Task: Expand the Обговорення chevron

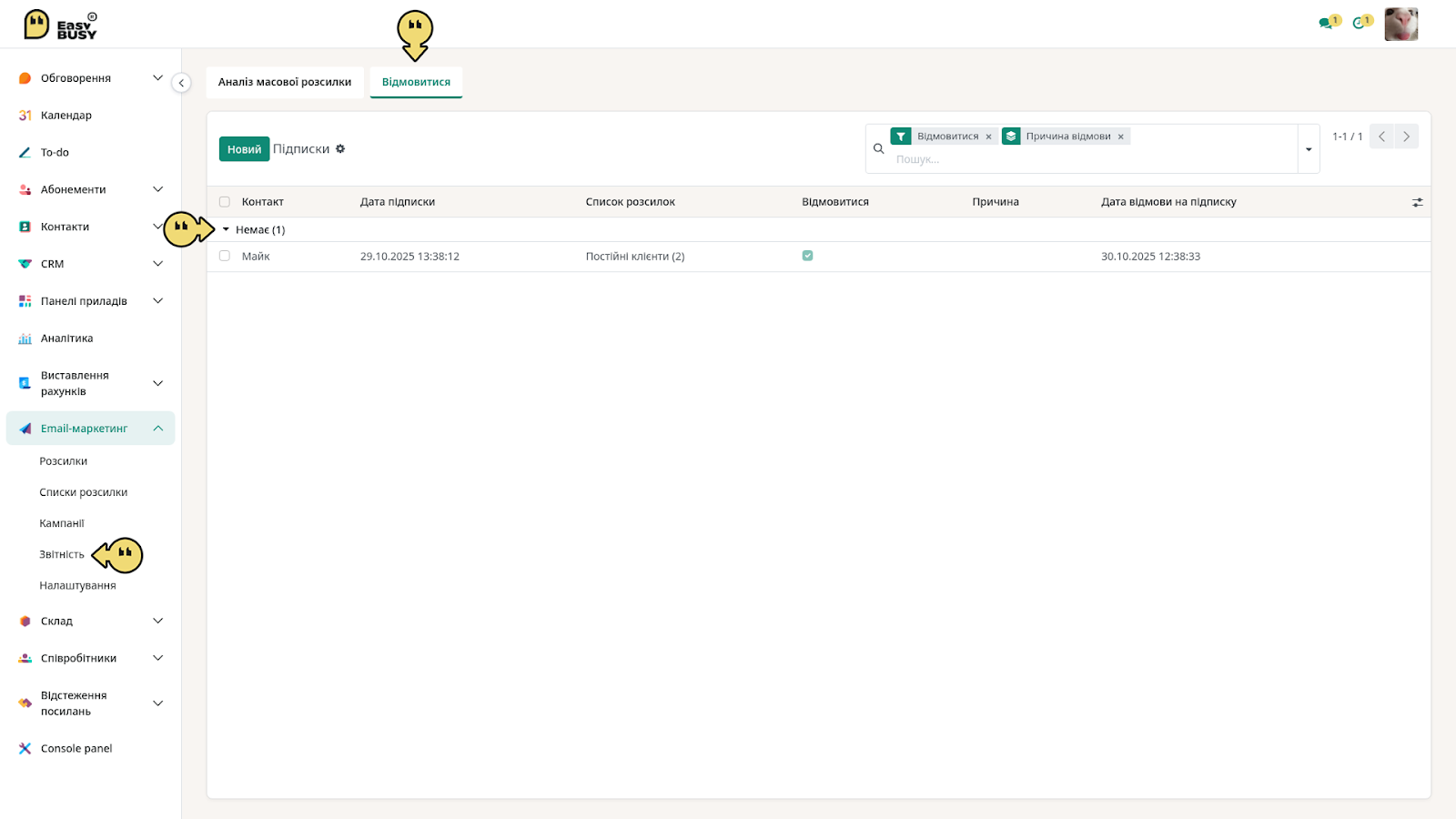Action: pos(157,78)
